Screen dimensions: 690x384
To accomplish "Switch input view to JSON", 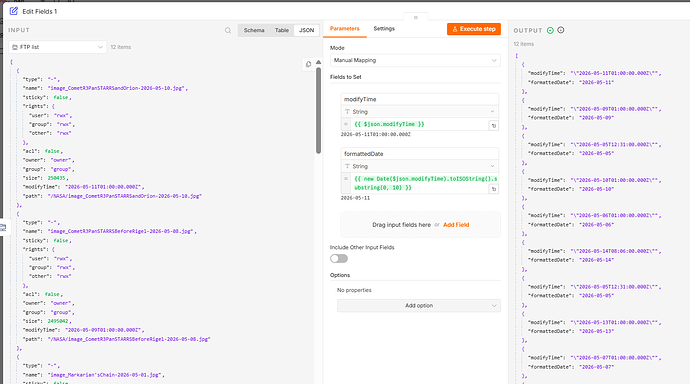I will (306, 30).
